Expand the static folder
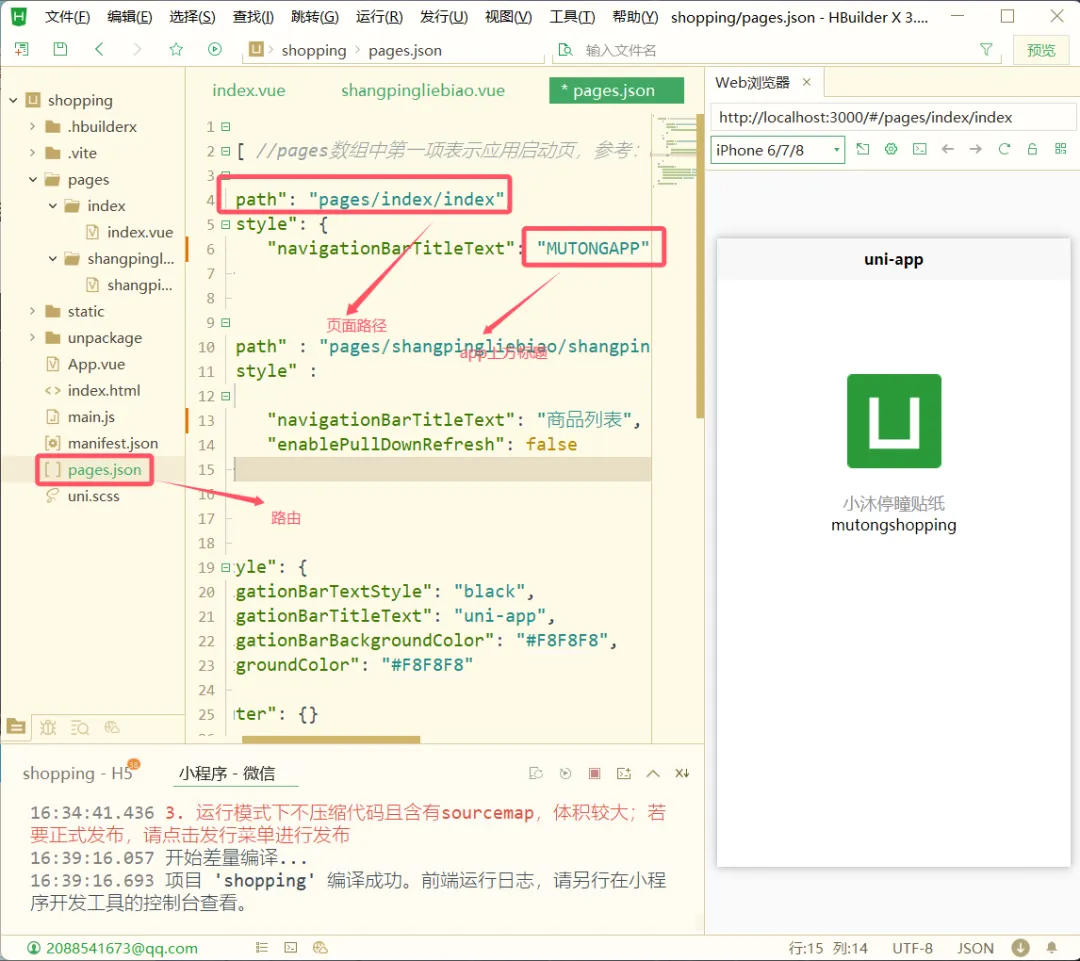The image size is (1080, 961). [32, 311]
